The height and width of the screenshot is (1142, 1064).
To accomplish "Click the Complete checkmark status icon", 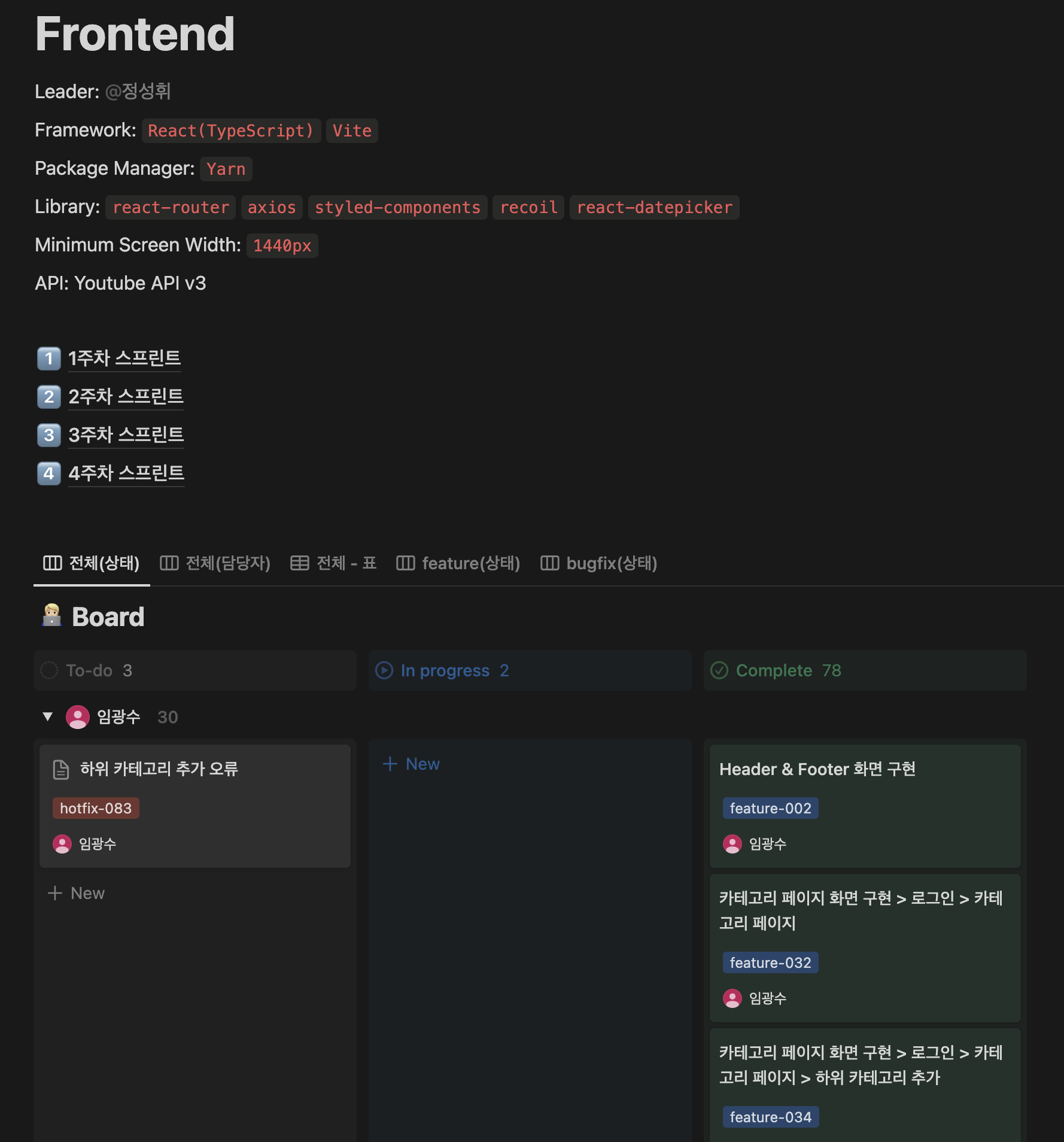I will coord(719,670).
